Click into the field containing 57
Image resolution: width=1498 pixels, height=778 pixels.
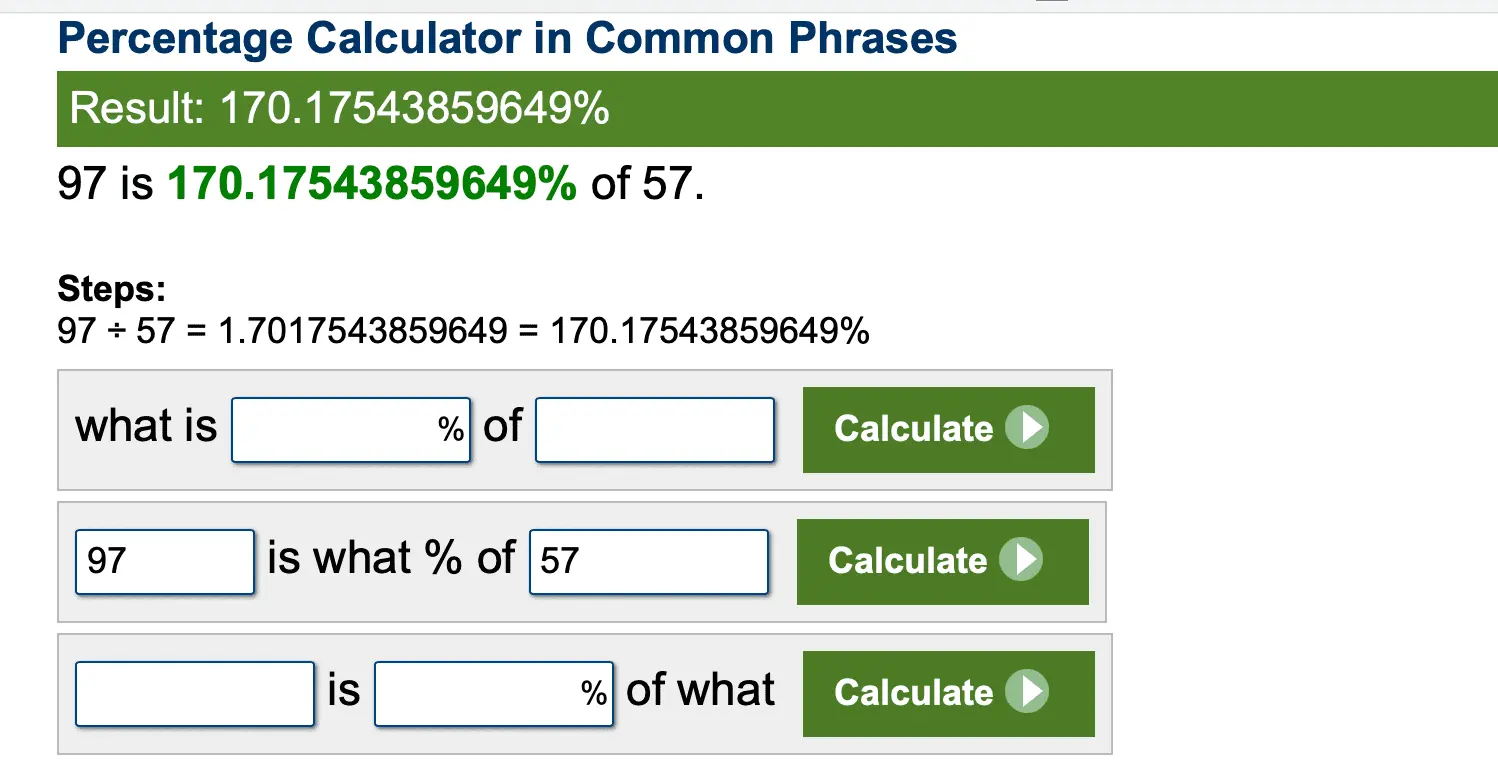point(648,561)
